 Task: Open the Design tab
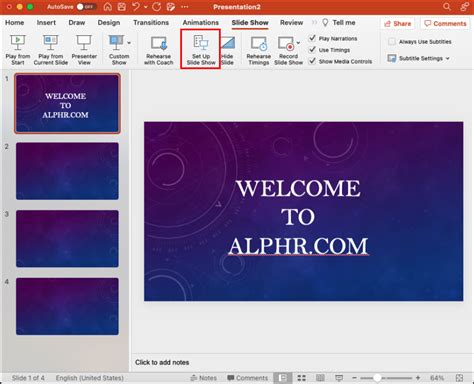pyautogui.click(x=109, y=23)
